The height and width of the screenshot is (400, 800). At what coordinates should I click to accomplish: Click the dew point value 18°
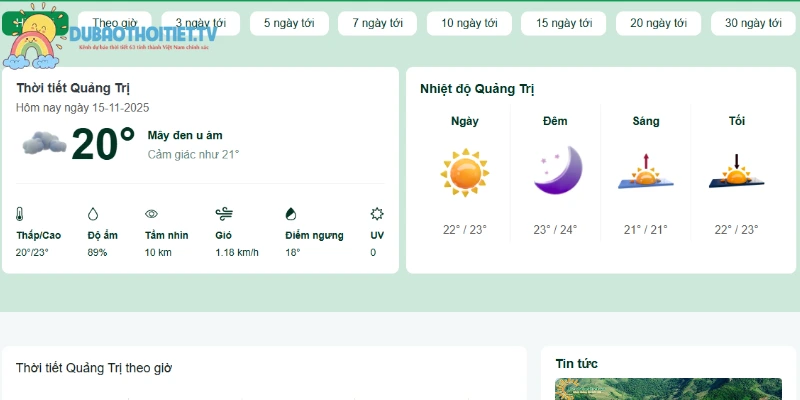click(293, 253)
